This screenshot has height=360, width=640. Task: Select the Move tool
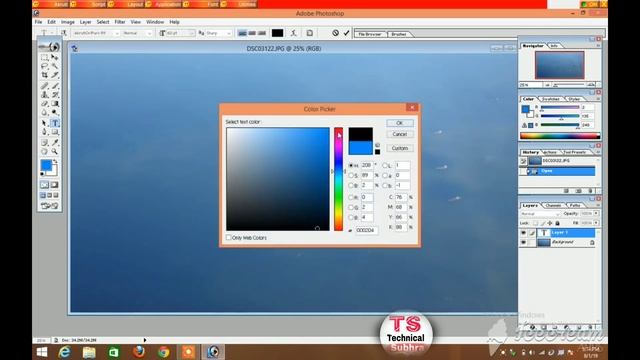tap(55, 58)
